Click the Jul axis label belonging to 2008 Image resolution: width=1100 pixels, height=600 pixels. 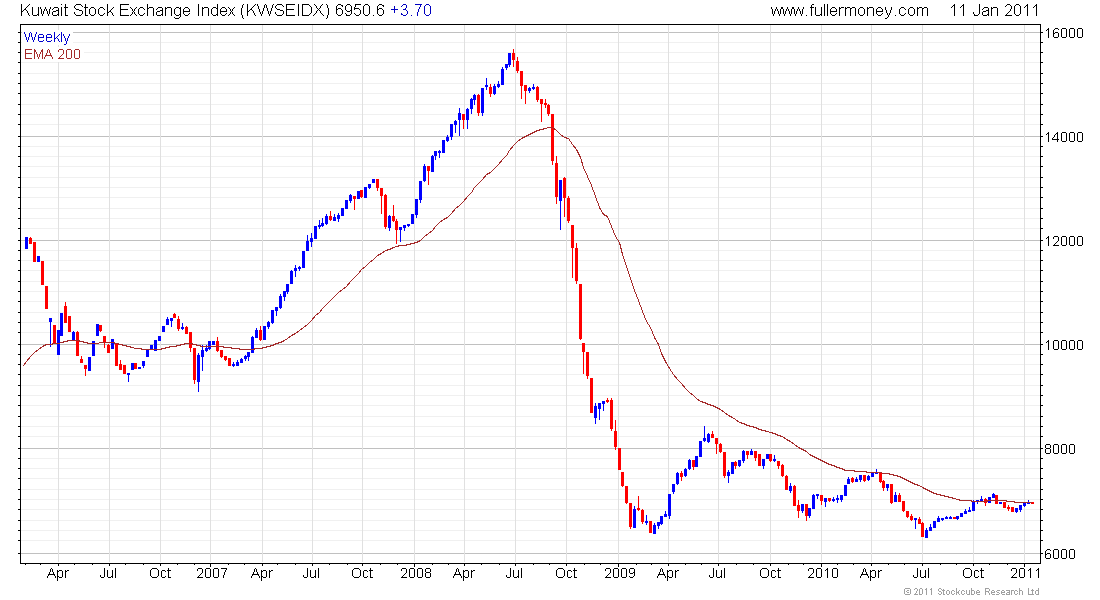pos(514,573)
